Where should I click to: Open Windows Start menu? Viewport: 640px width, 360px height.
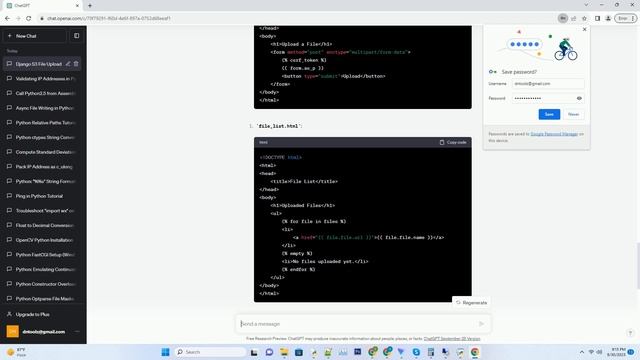click(165, 352)
